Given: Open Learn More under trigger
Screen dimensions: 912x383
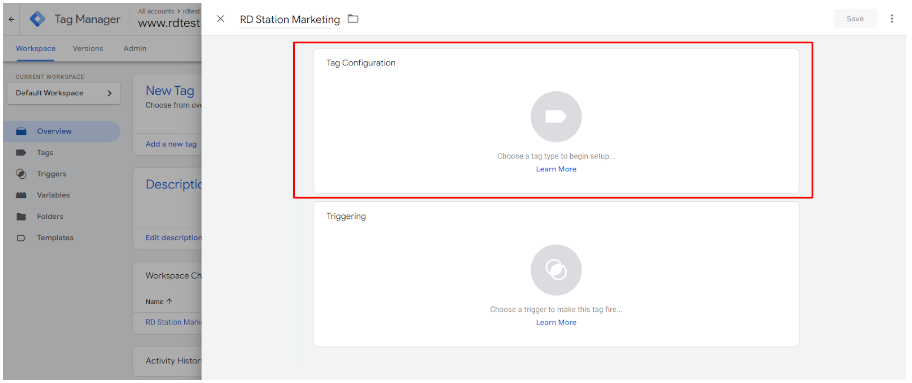Looking at the screenshot, I should tap(556, 322).
